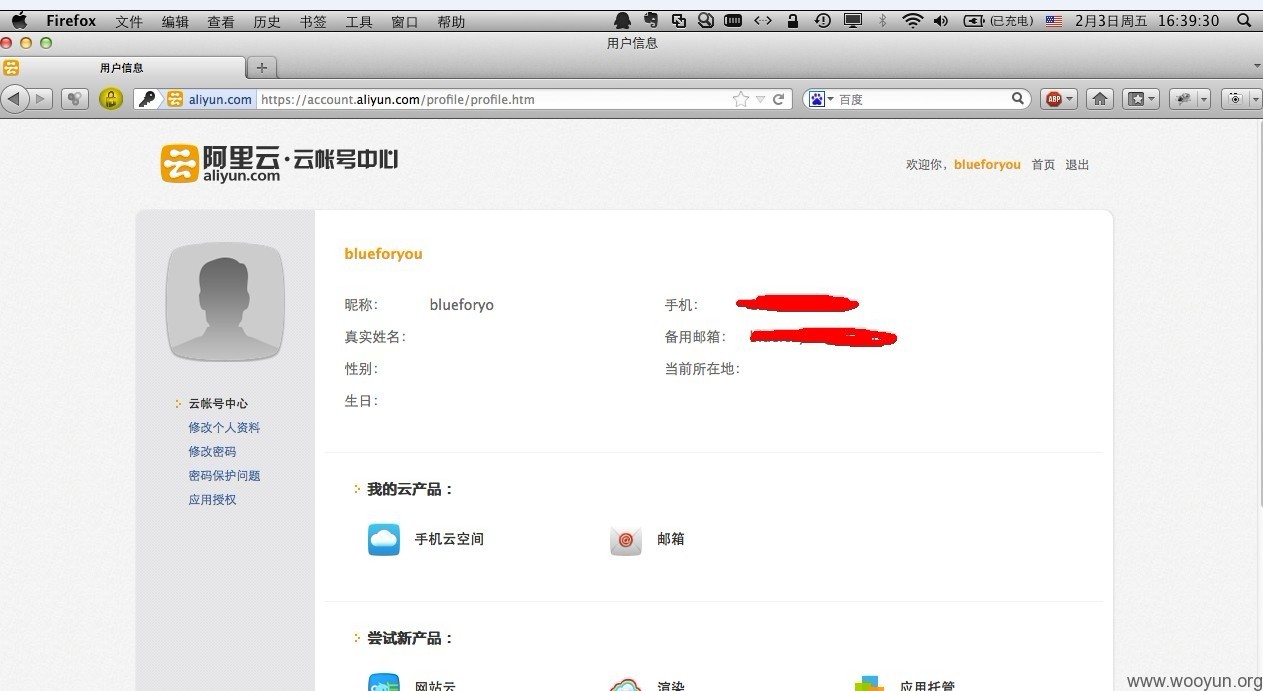Viewport: 1263px width, 691px height.
Task: Open 修改密码 sidebar link
Action: (x=212, y=452)
